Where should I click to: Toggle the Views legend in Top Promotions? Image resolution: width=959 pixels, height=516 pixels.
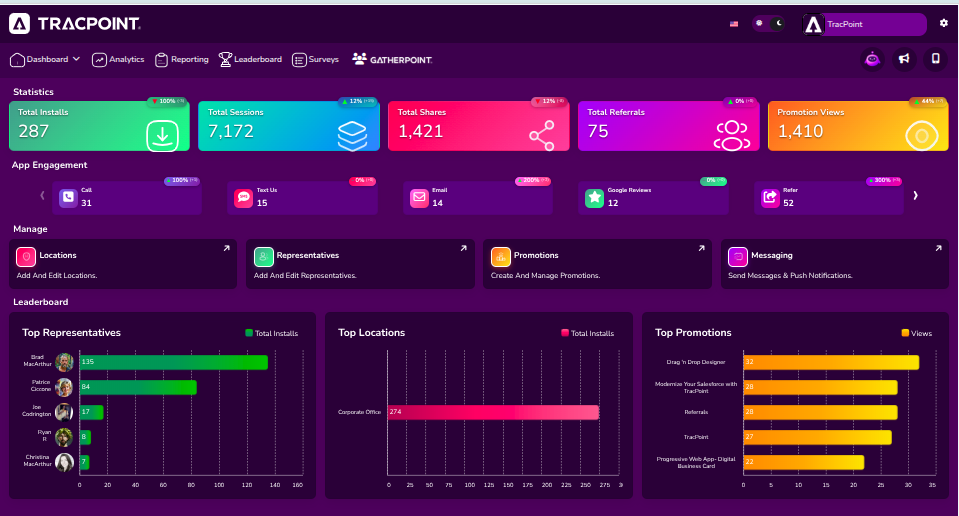(917, 333)
